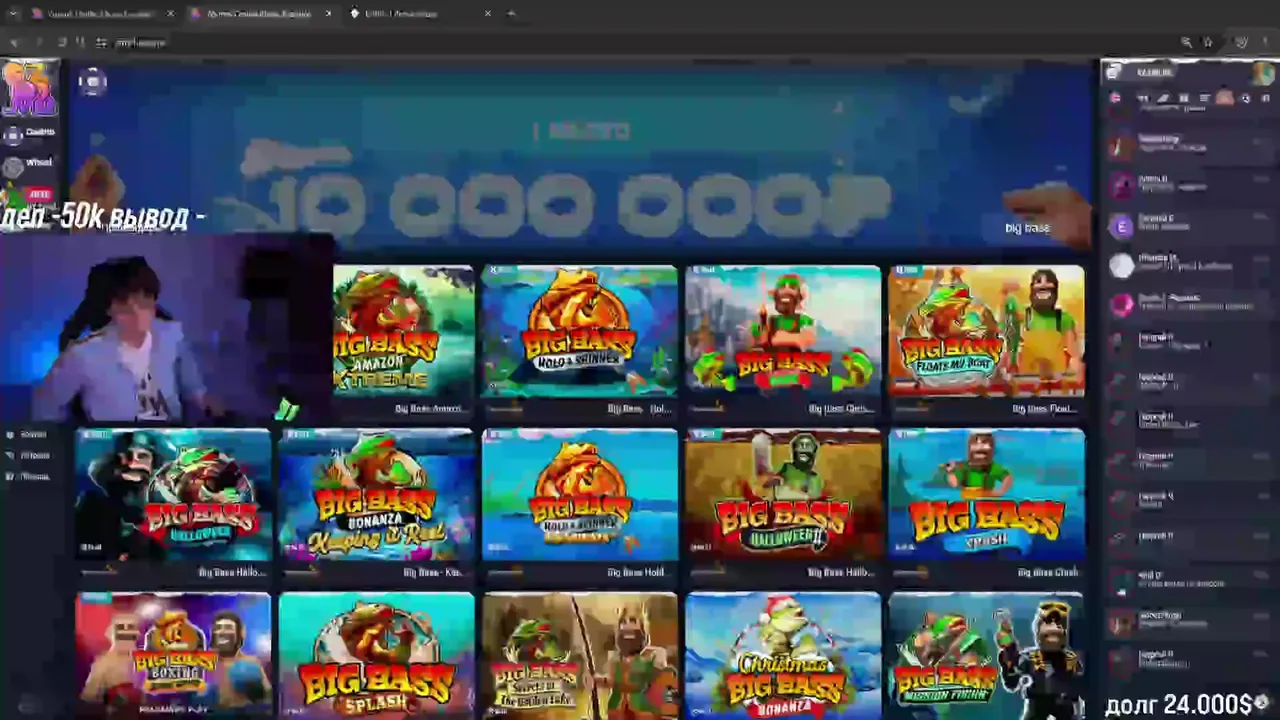Screen dimensions: 1280x720
Task: Select first item in lower left sidebar list
Action: coord(28,435)
